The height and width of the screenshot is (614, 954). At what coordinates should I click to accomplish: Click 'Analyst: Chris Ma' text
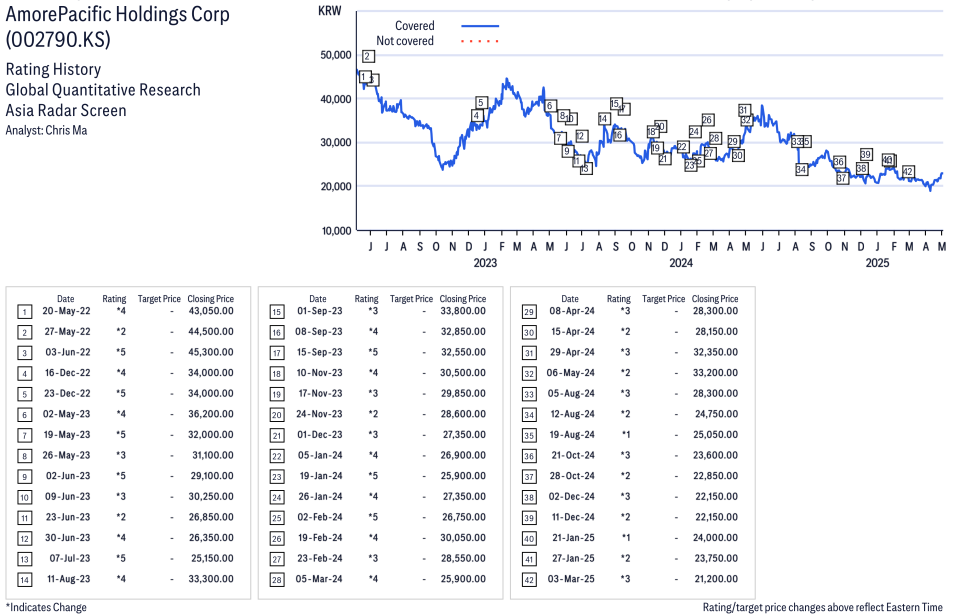tap(46, 130)
